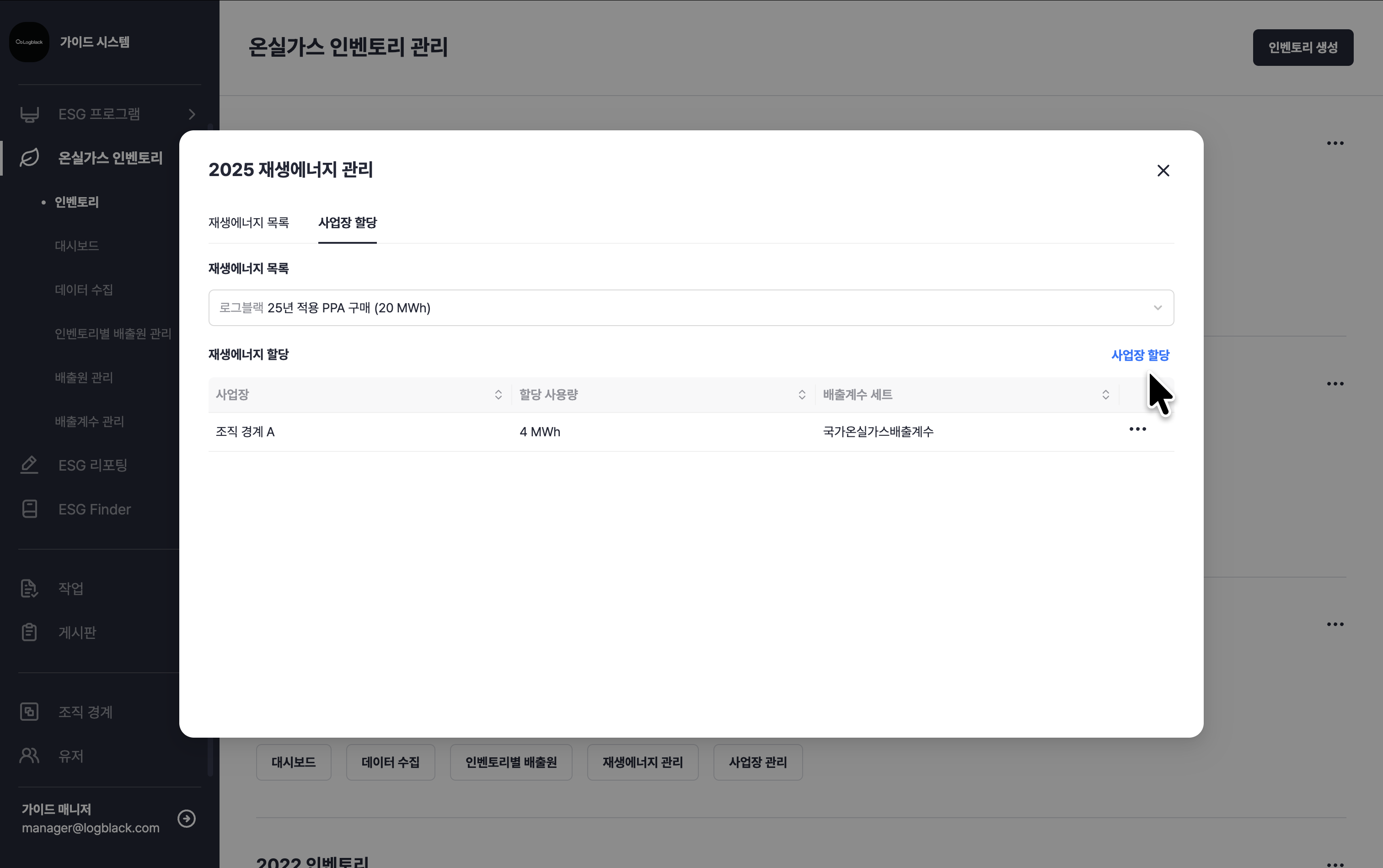Image resolution: width=1383 pixels, height=868 pixels.
Task: Click the 유저 people icon
Action: [29, 755]
